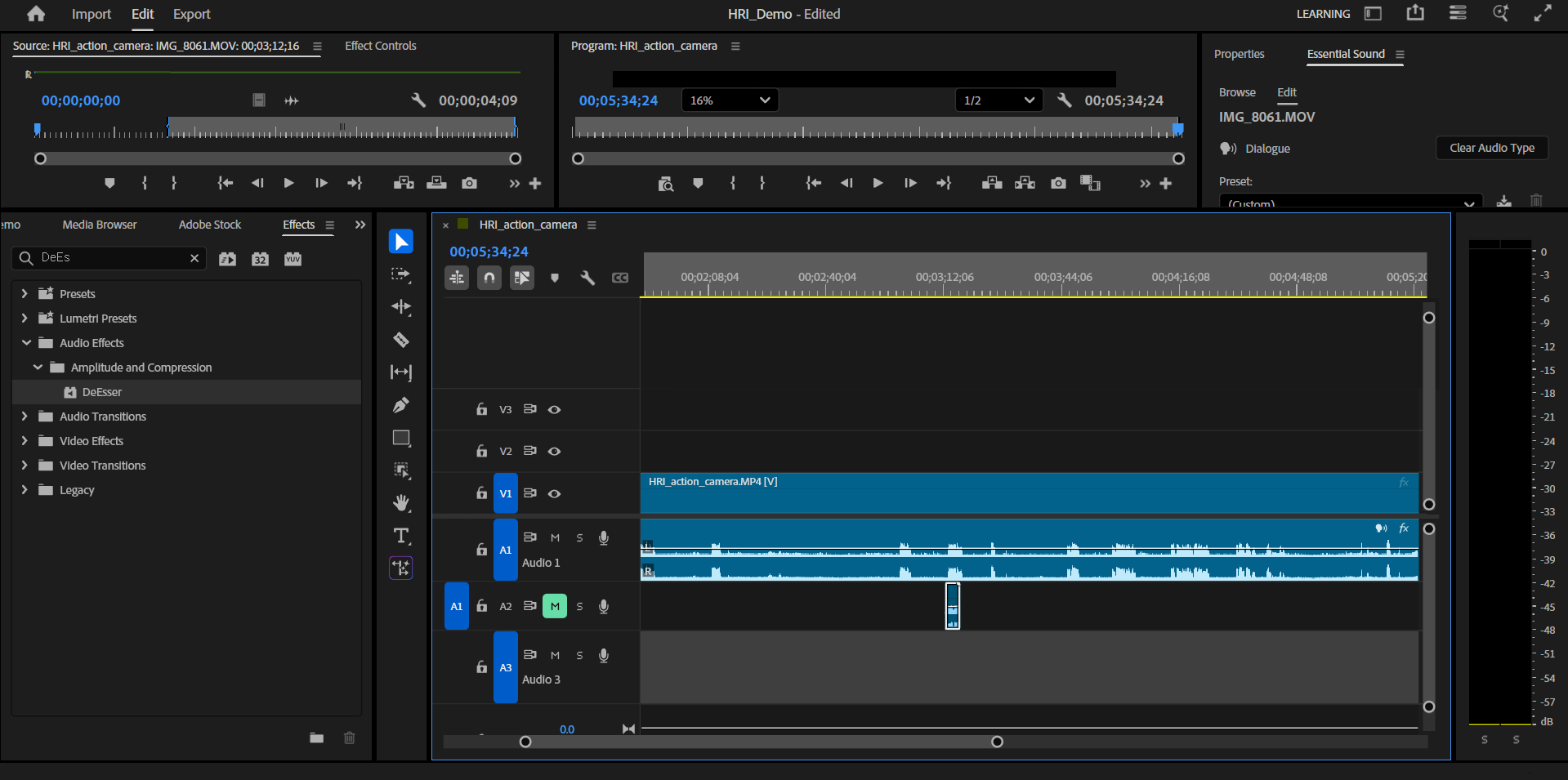Toggle lock on V3 track
Screen dimensions: 1568x780
(481, 409)
